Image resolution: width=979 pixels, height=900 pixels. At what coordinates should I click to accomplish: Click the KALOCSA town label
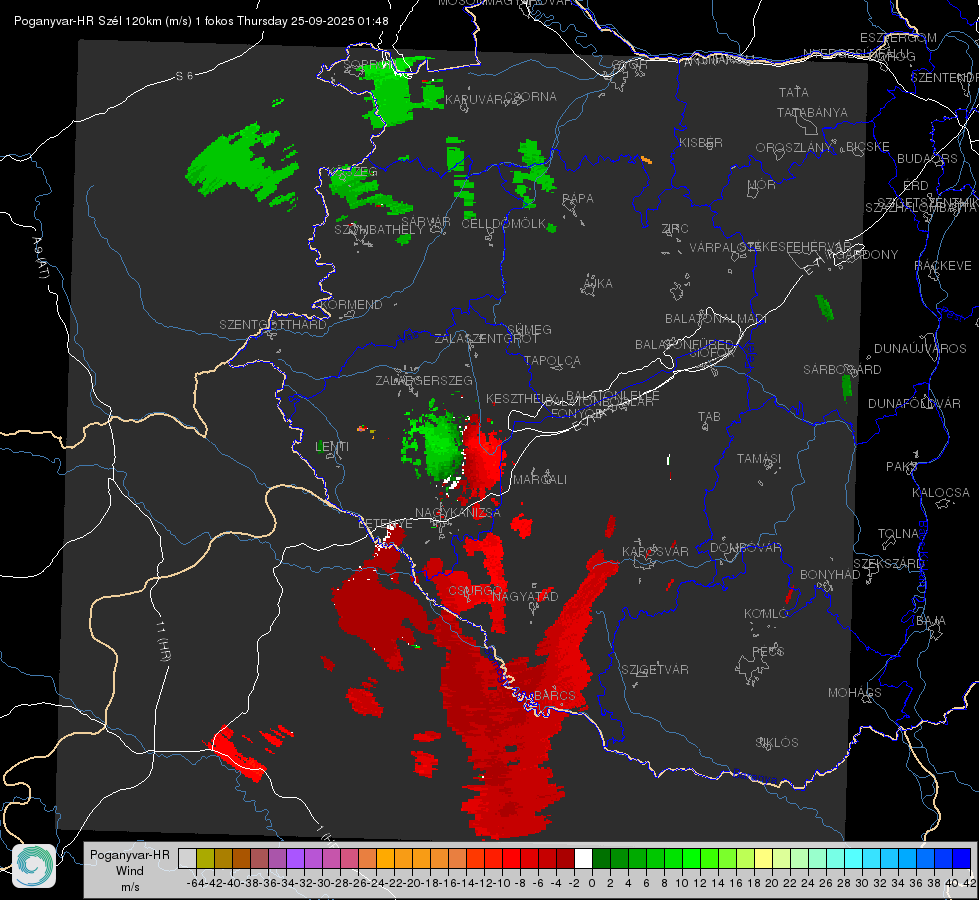941,493
